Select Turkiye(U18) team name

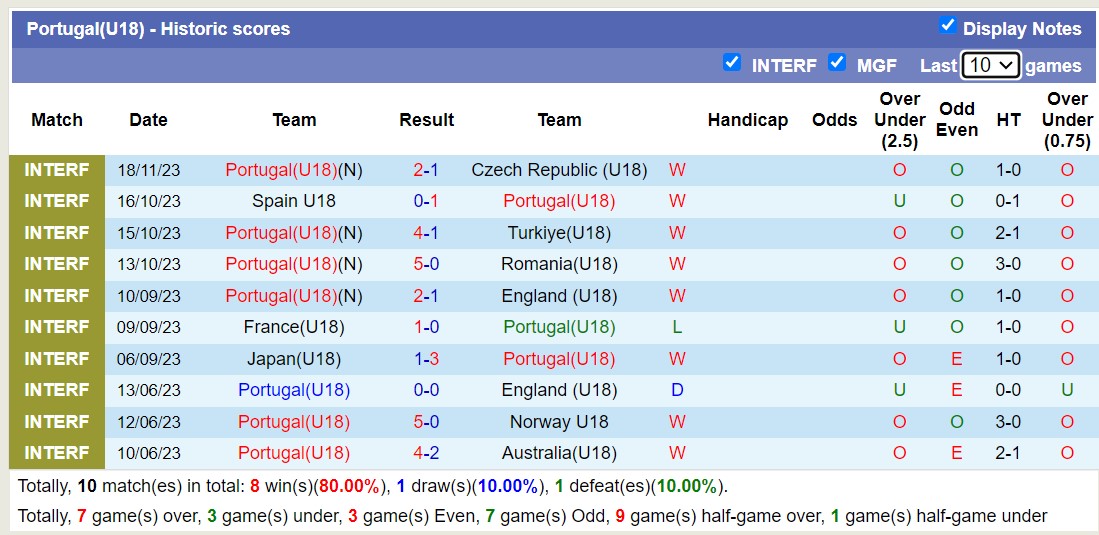coord(559,233)
